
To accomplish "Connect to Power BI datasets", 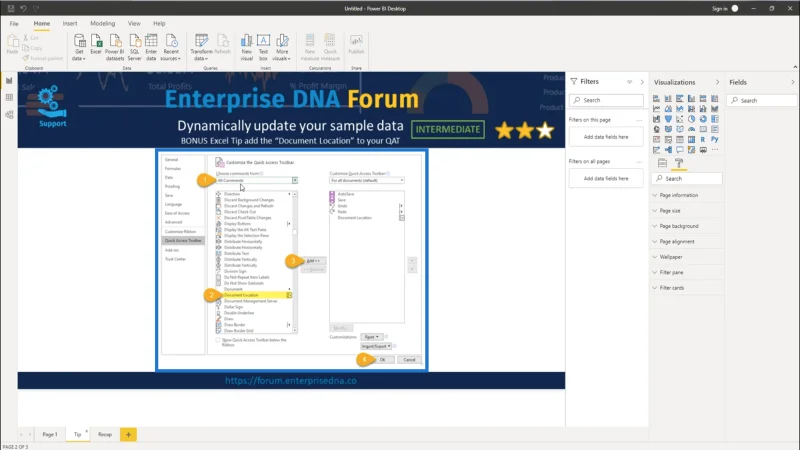I will (x=115, y=47).
